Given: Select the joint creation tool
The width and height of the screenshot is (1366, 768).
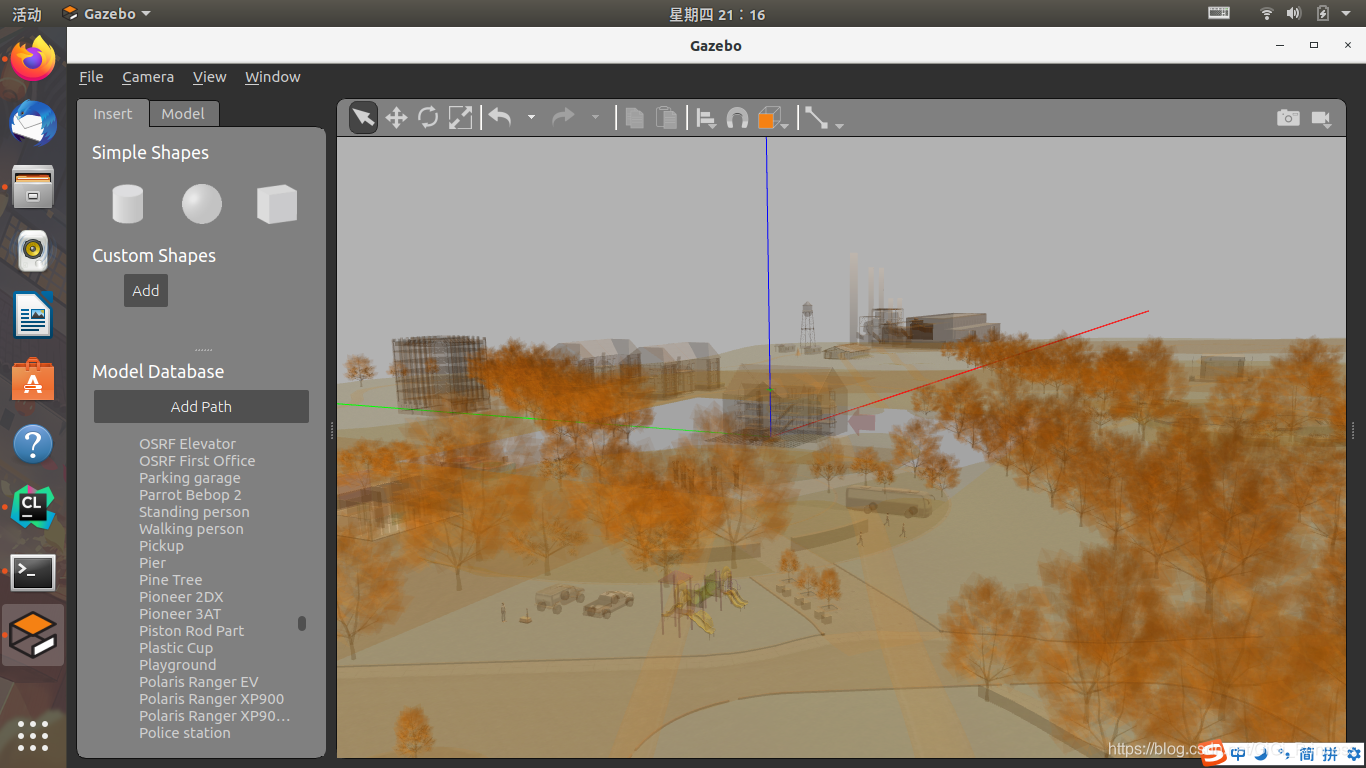Looking at the screenshot, I should pyautogui.click(x=817, y=118).
